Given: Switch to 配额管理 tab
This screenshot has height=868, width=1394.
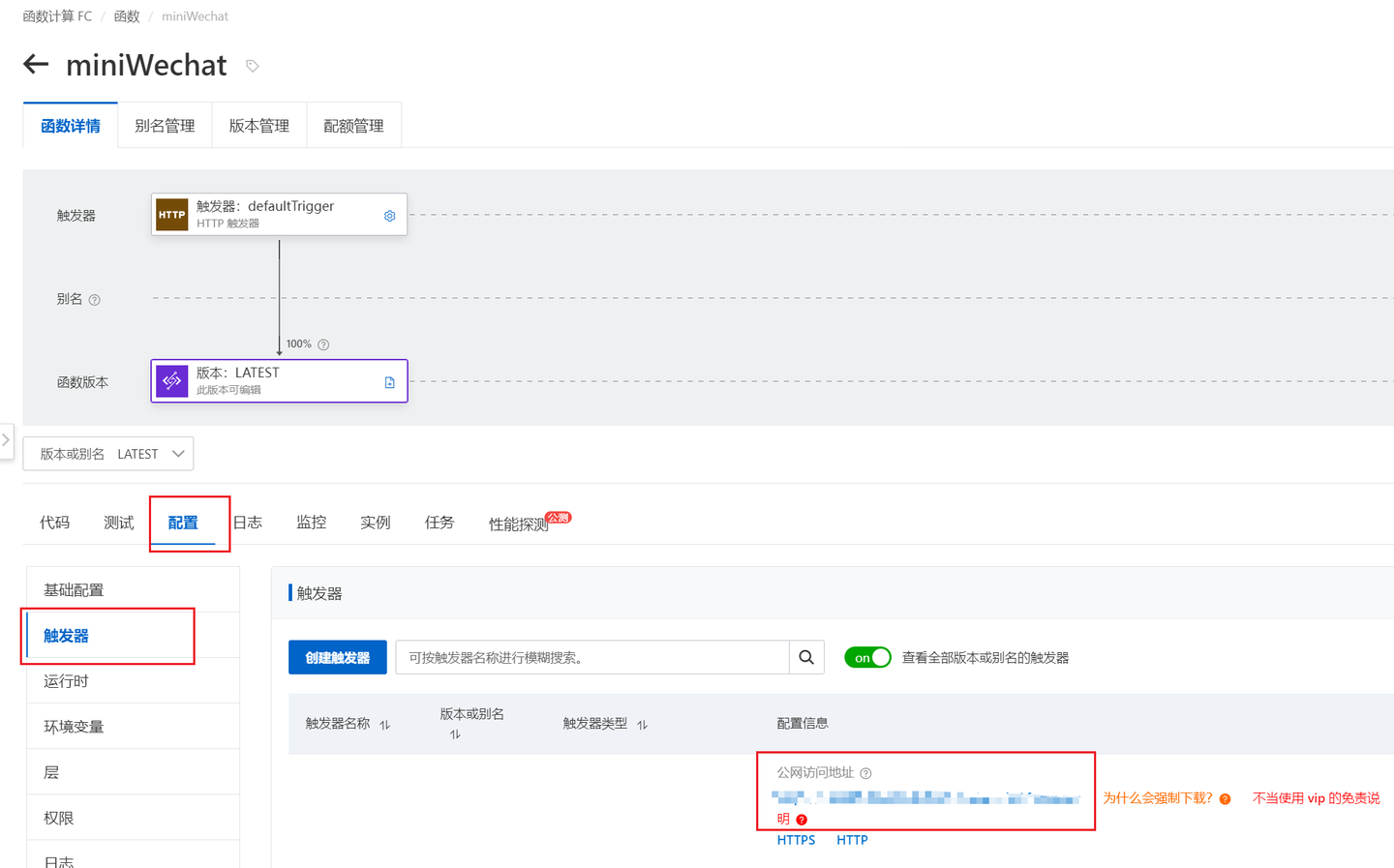Looking at the screenshot, I should [353, 126].
